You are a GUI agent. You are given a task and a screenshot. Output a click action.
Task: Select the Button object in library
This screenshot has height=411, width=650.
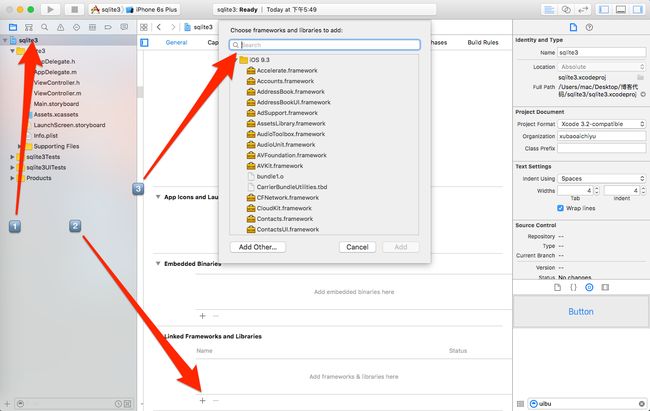[x=581, y=311]
